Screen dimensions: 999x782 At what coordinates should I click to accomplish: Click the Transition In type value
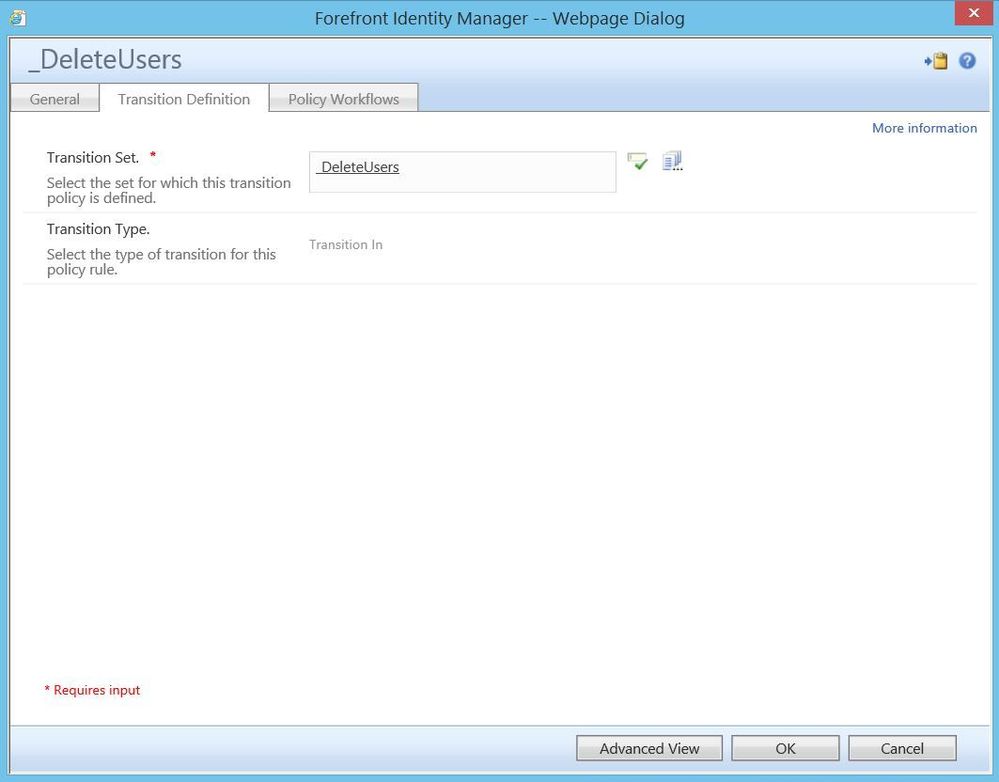tap(346, 245)
